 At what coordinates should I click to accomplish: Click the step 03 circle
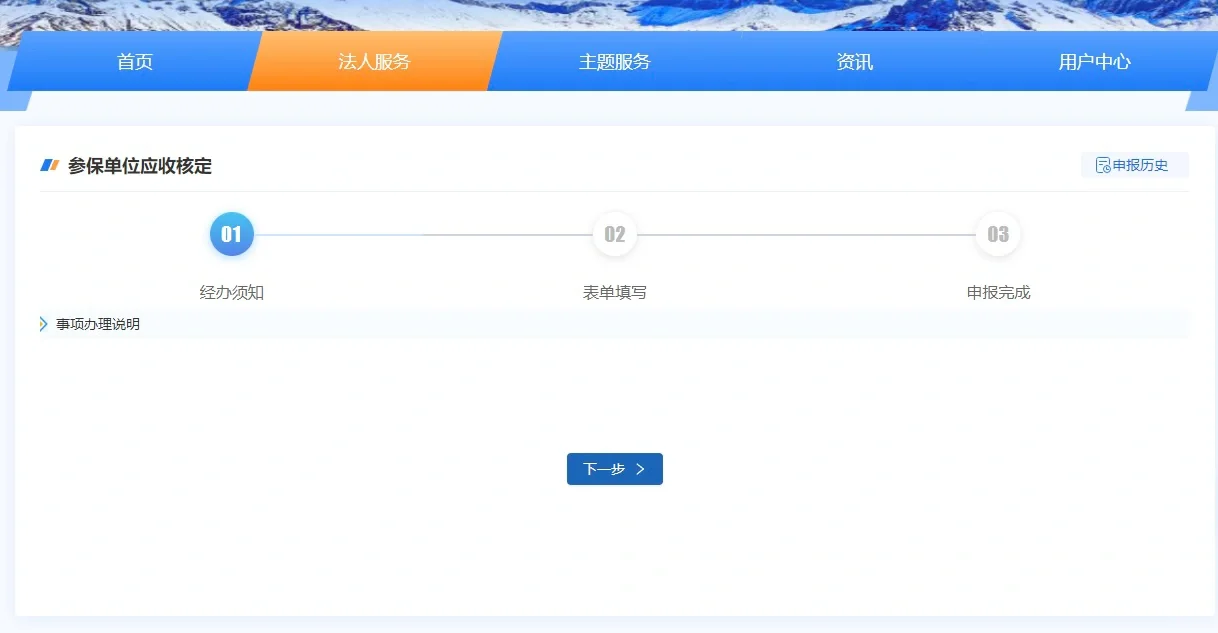997,235
